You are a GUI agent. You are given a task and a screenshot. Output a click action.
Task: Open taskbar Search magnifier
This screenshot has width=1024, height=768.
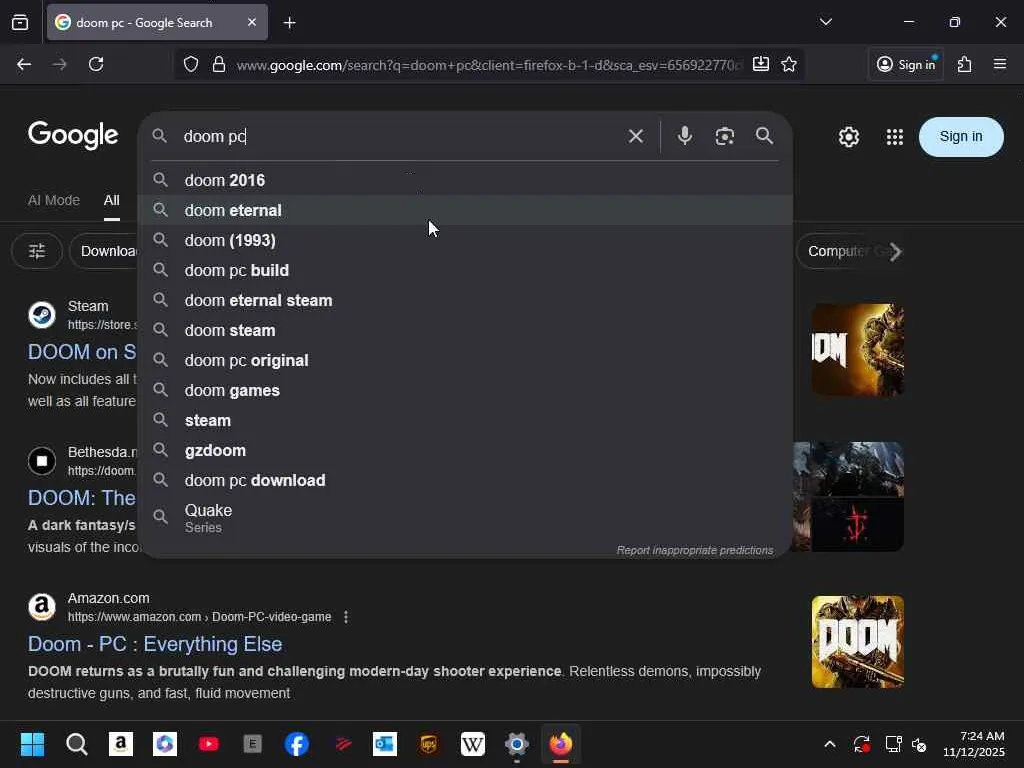[76, 744]
